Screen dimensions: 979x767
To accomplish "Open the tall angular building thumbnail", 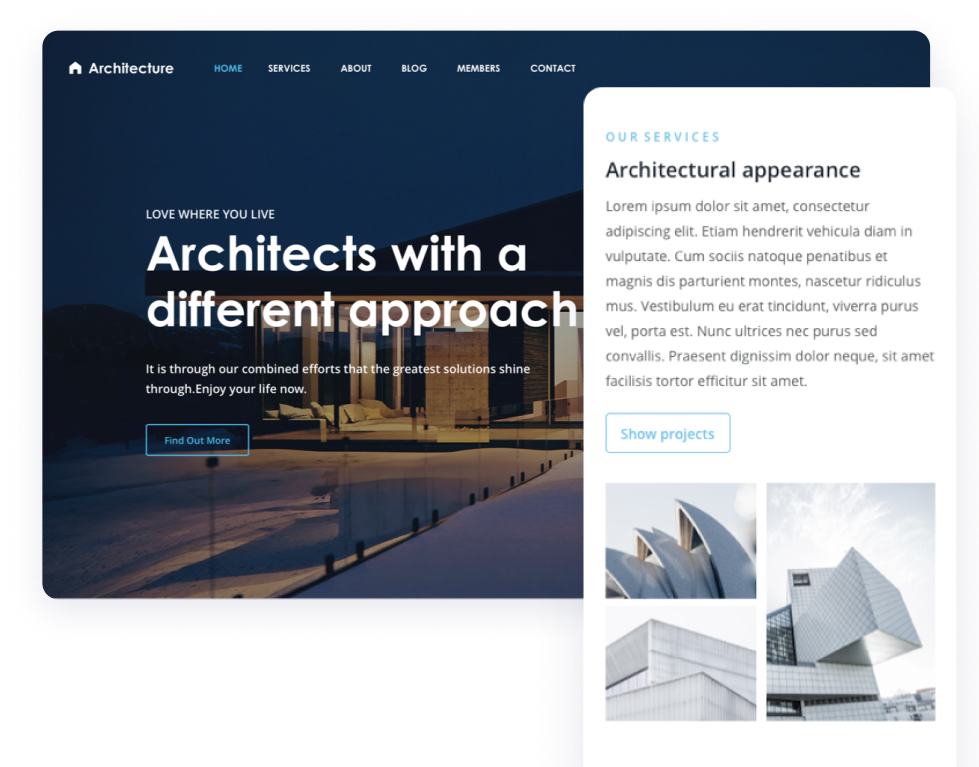I will coord(850,601).
